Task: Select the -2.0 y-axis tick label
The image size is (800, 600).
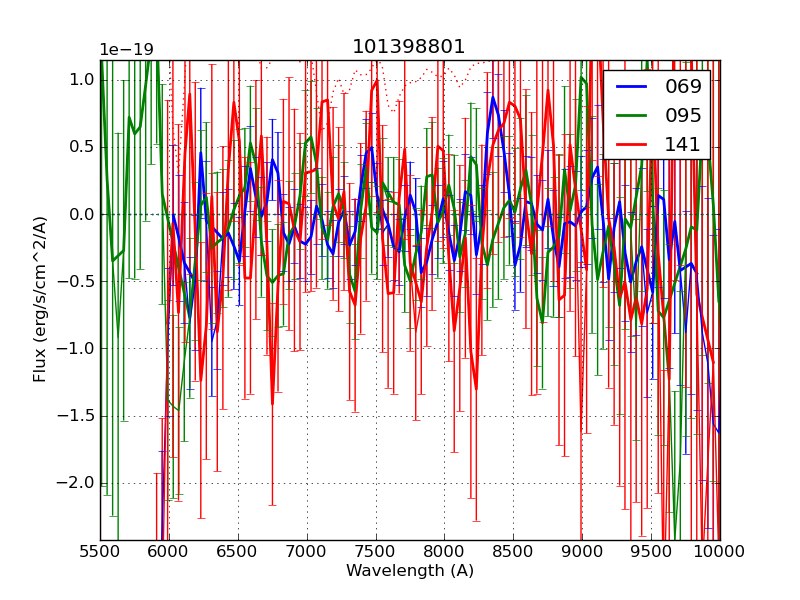Action: pos(78,482)
